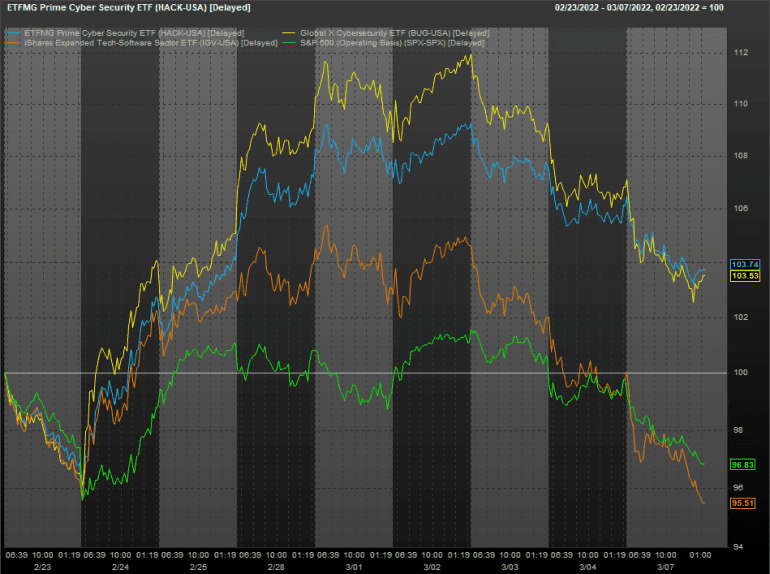Click the blue HACK-USA legend line marker
The width and height of the screenshot is (770, 574).
point(12,32)
